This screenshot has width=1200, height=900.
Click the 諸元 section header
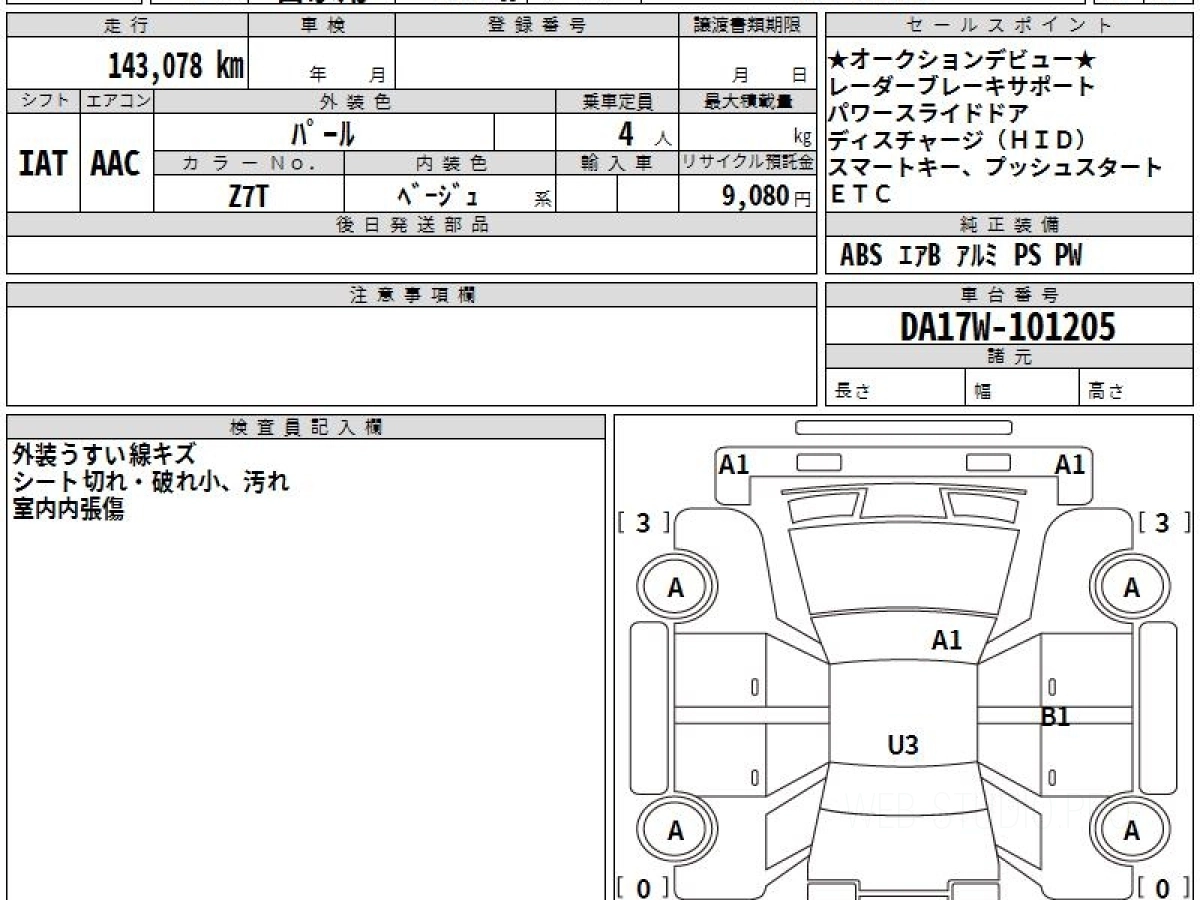[1009, 357]
